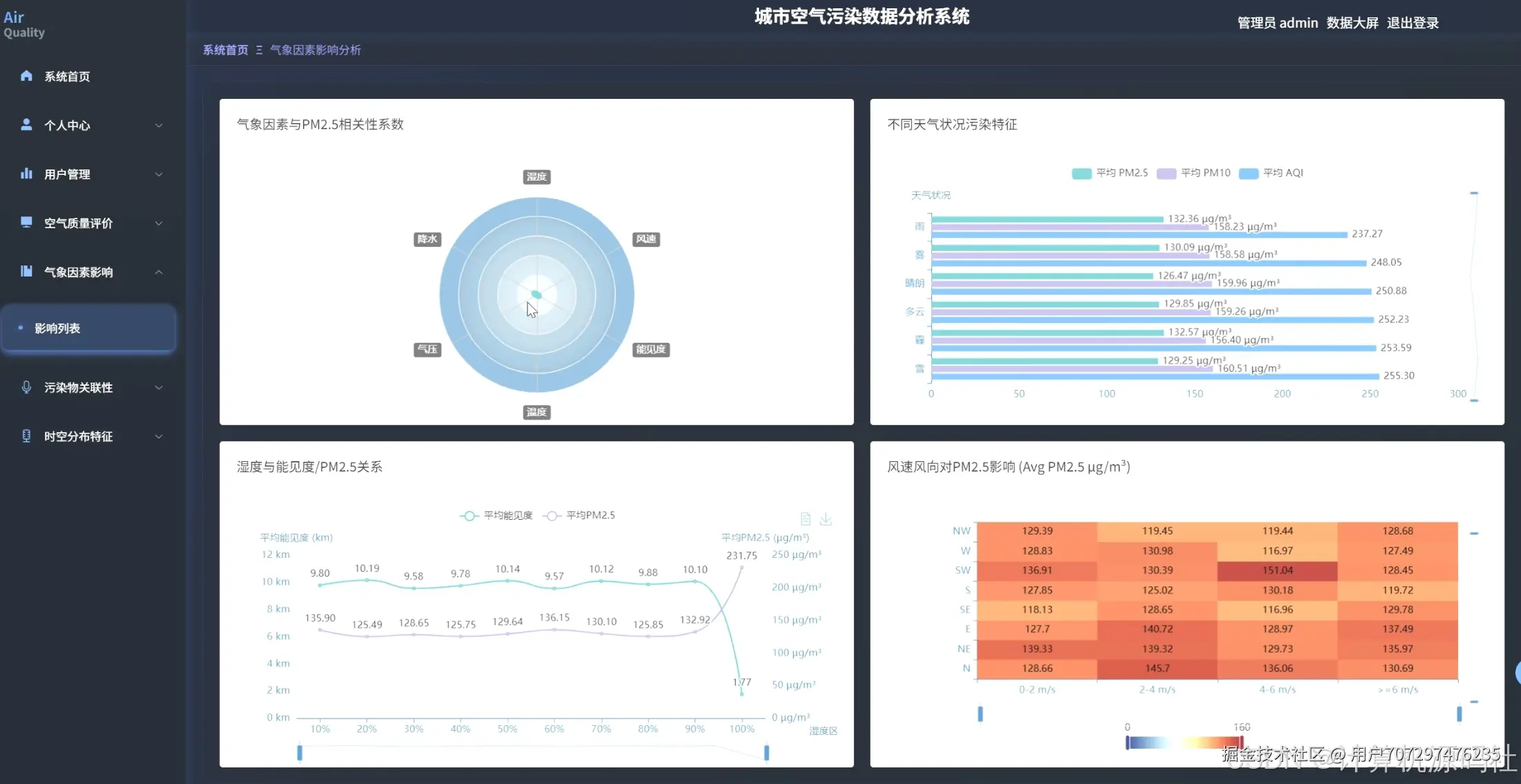
Task: Open the 数据大屏 link
Action: 1352,23
